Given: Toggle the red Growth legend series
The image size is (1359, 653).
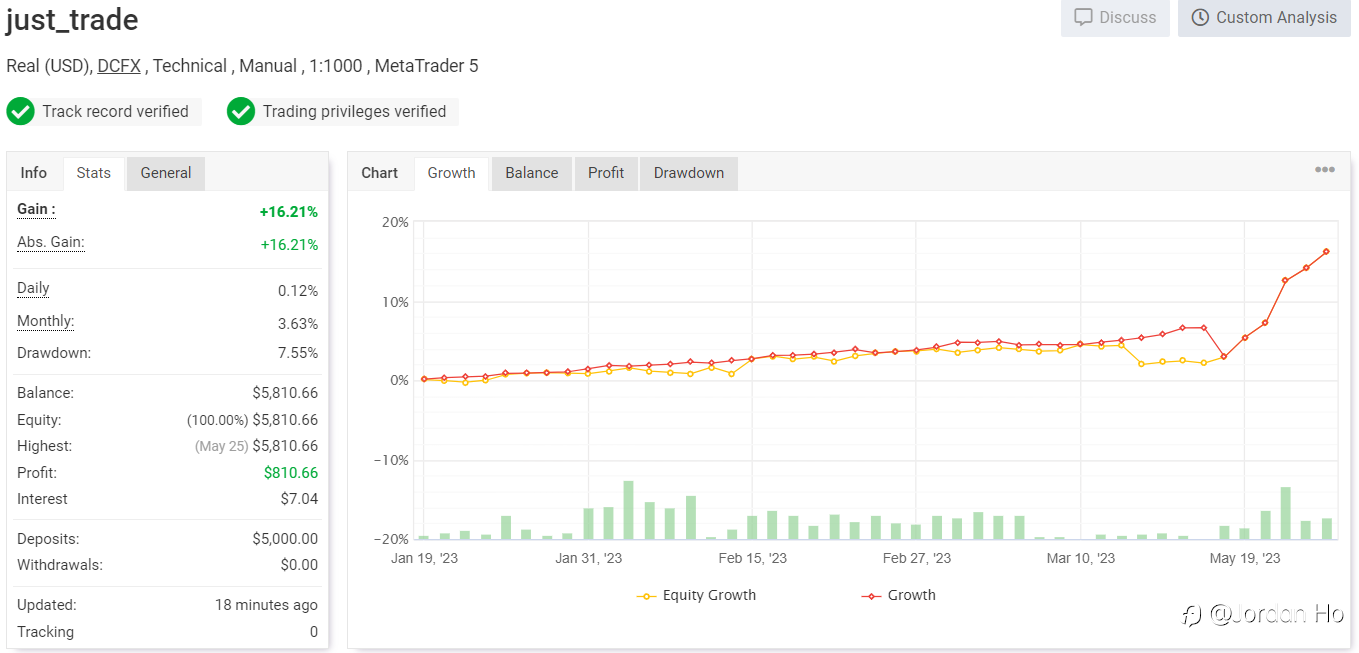Looking at the screenshot, I should (898, 595).
